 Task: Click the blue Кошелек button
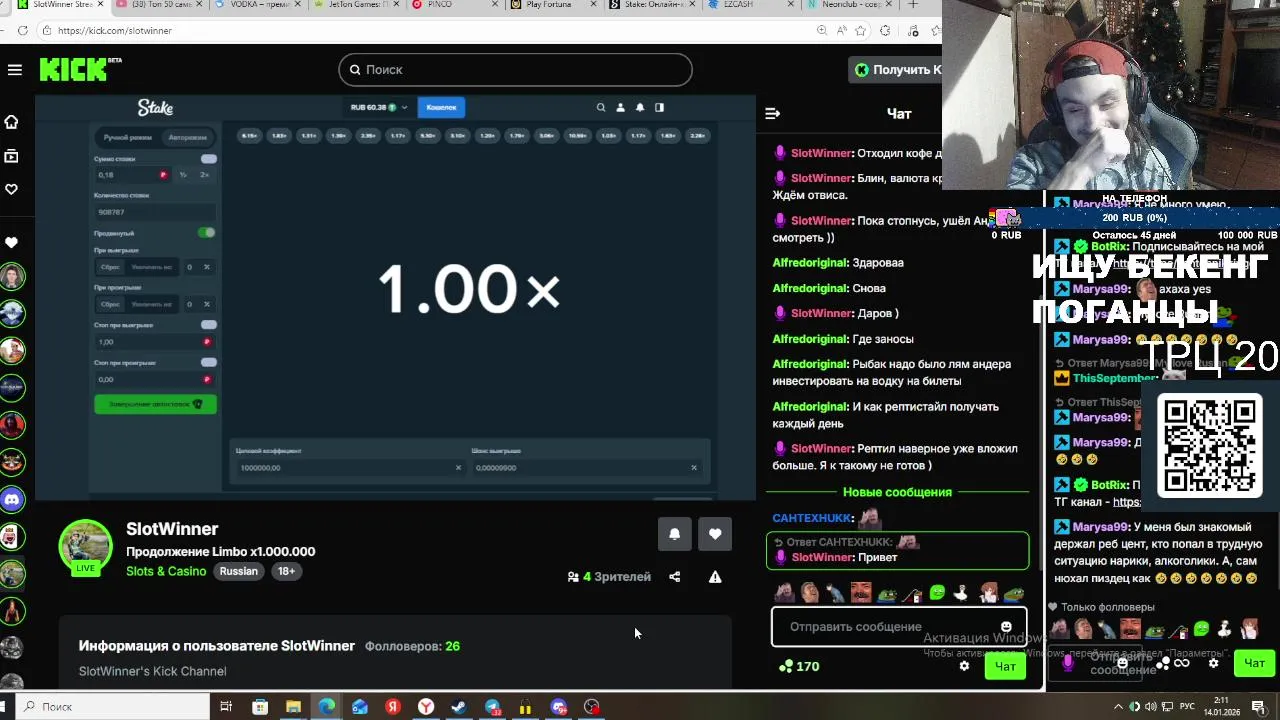(x=441, y=107)
